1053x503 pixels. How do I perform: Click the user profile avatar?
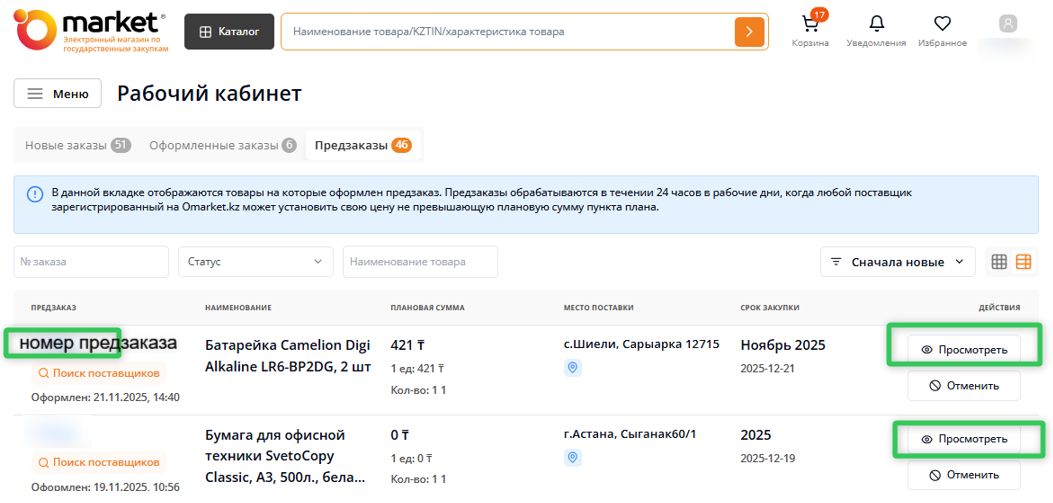1007,24
